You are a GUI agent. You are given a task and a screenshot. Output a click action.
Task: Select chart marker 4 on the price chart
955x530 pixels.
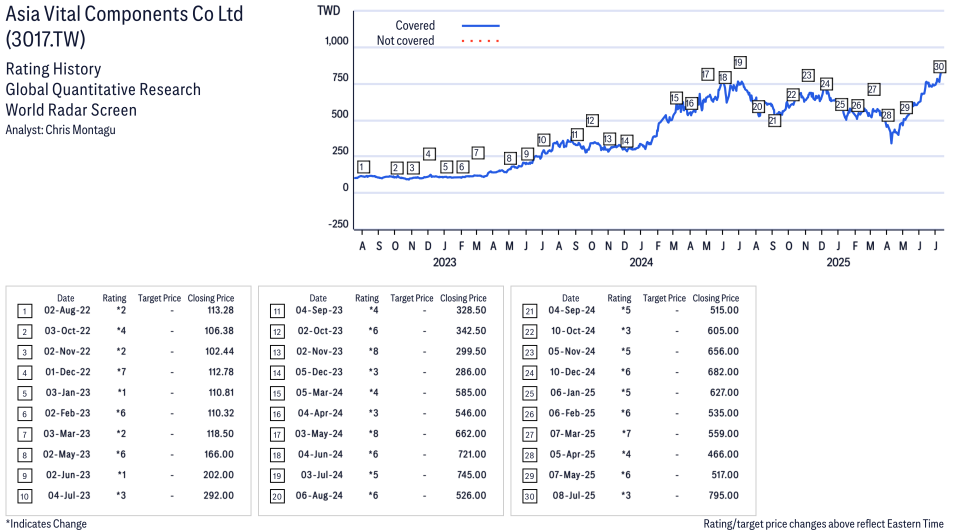[429, 154]
